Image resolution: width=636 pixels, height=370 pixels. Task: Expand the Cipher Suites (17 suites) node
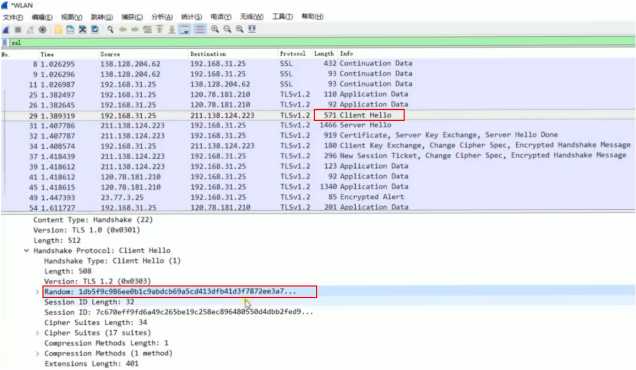point(37,333)
